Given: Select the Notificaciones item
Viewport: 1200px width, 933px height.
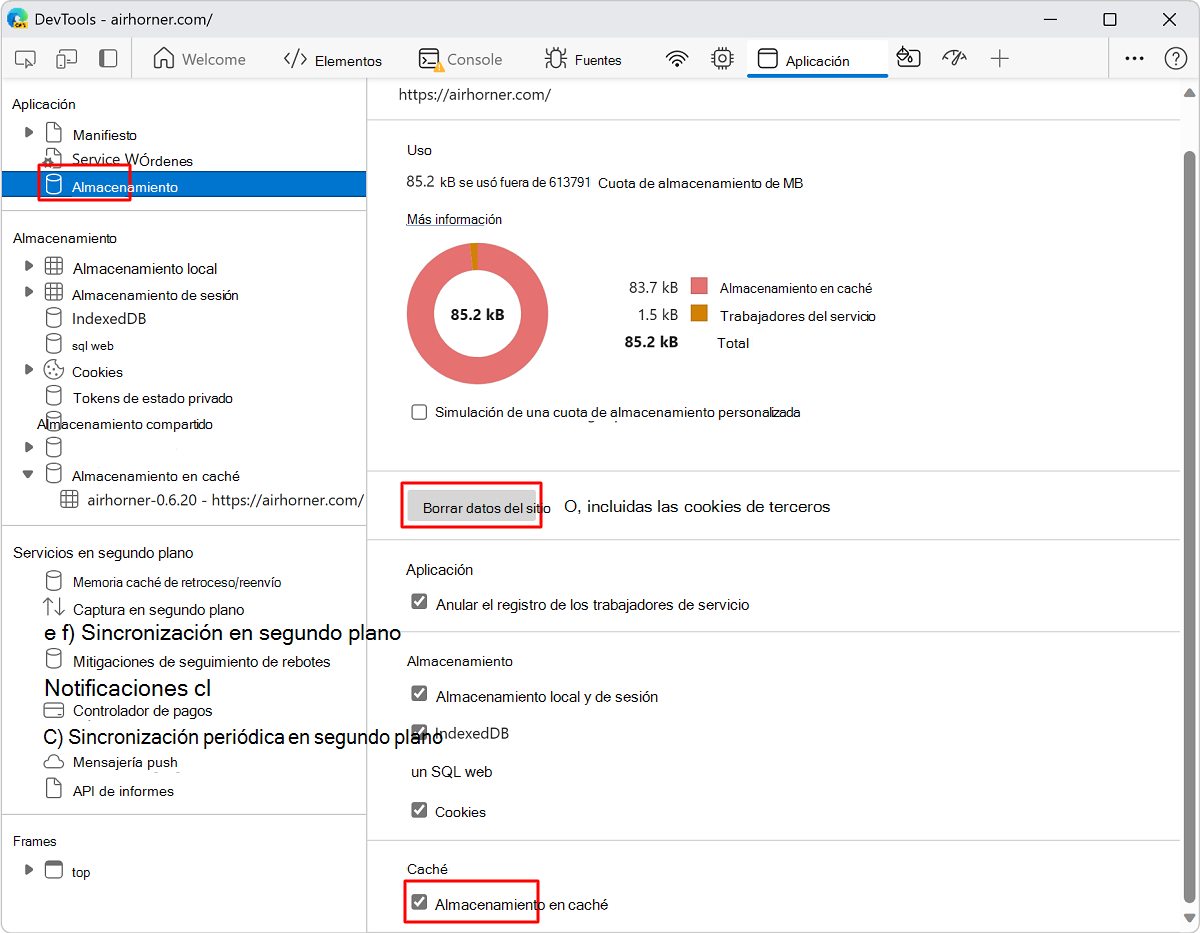Looking at the screenshot, I should (128, 688).
